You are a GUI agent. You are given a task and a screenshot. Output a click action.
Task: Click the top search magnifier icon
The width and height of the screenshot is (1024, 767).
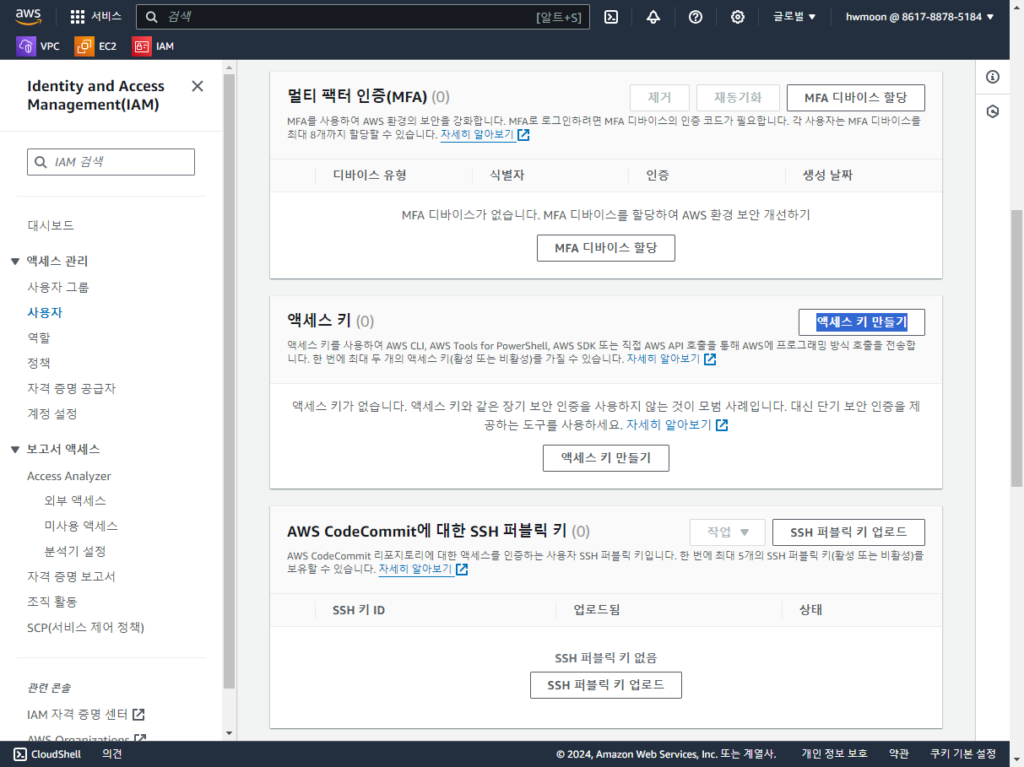click(x=152, y=17)
